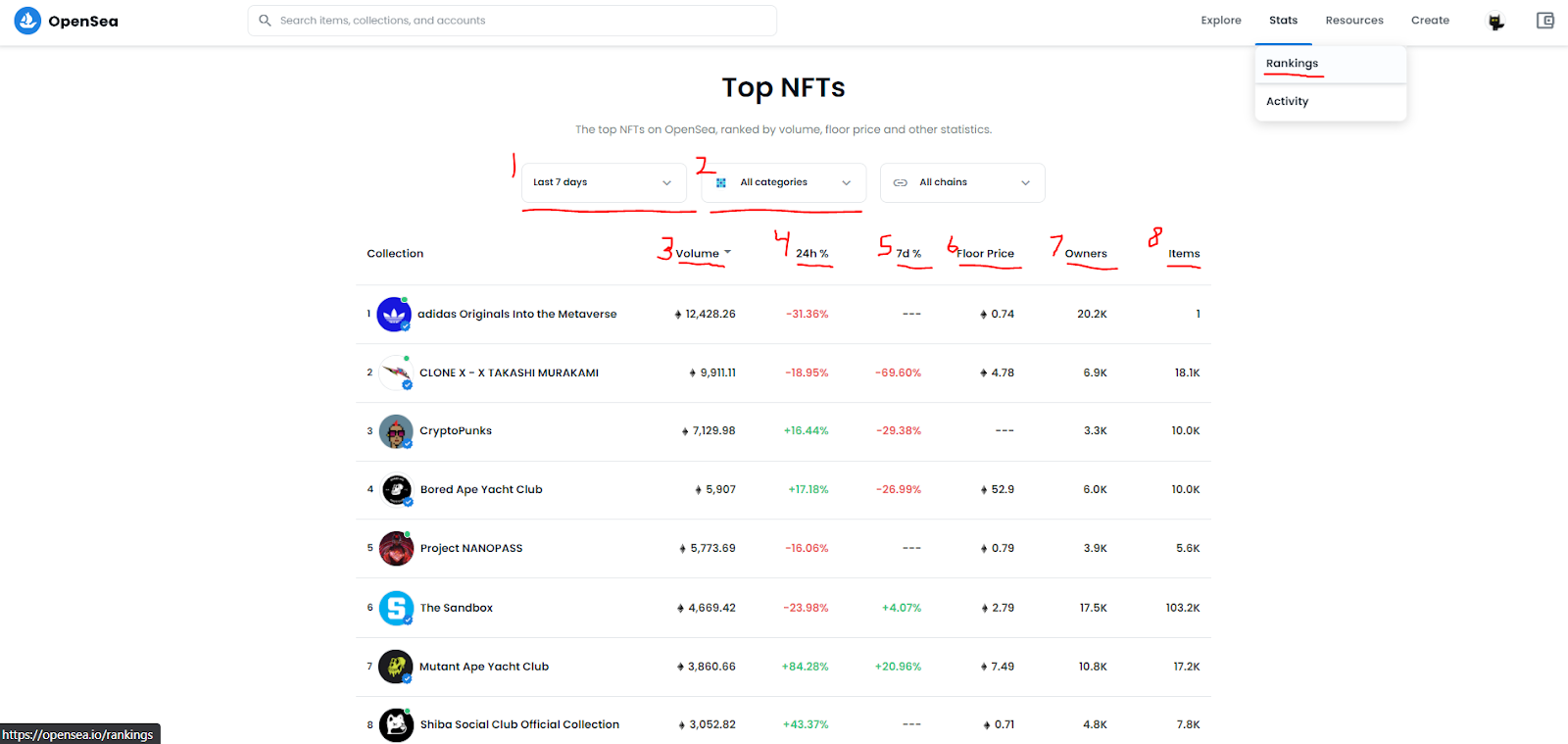Open the Last 7 days dropdown
This screenshot has height=744, width=1568.
click(604, 182)
